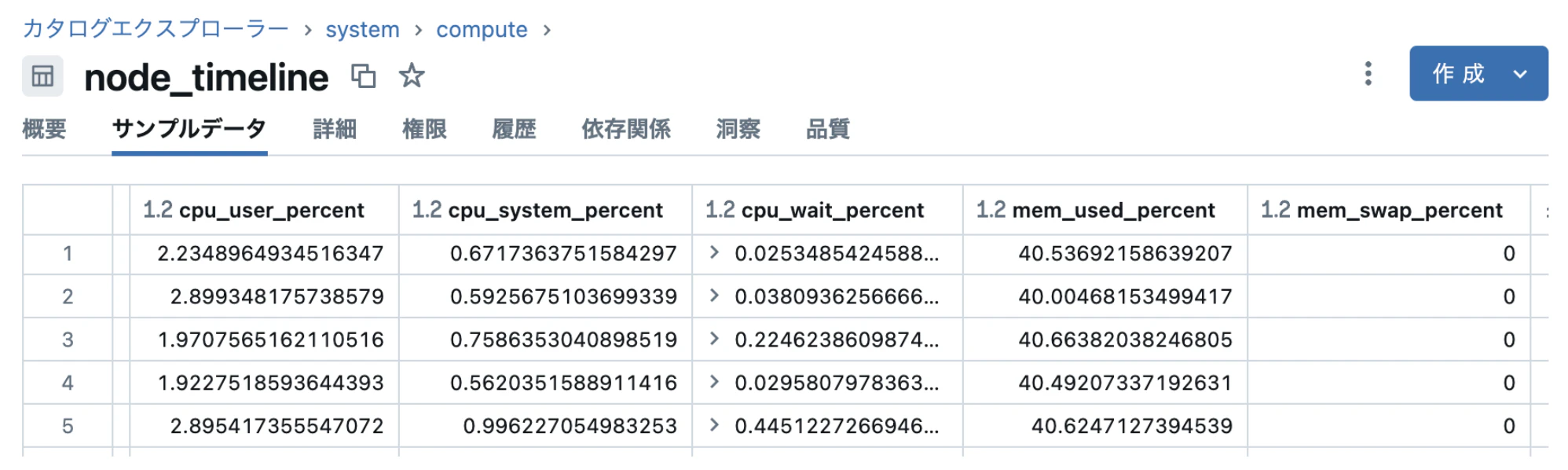Expand cpu_wait_percent value in row 1
The width and height of the screenshot is (1568, 470).
[714, 252]
